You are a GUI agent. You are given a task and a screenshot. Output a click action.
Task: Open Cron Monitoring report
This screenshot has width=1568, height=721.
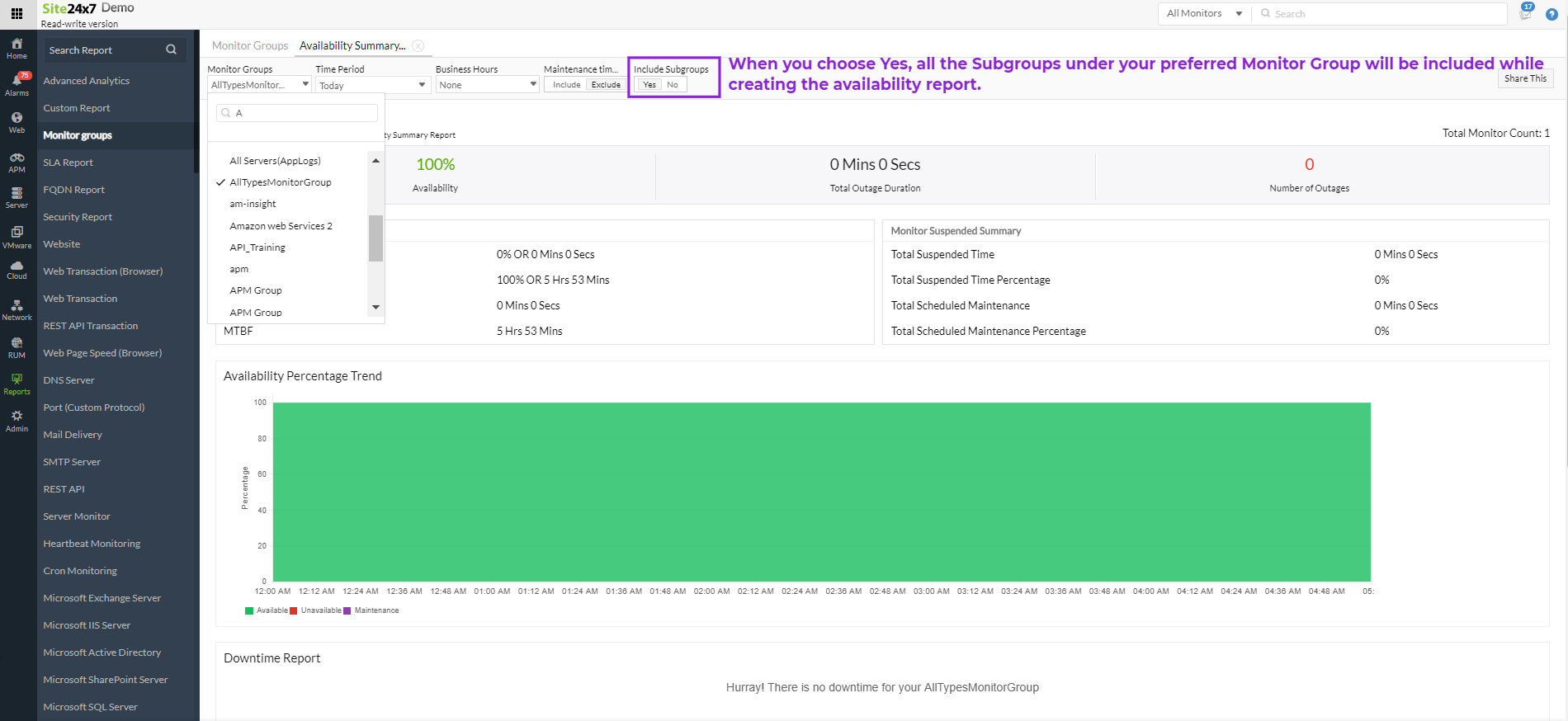(x=80, y=571)
